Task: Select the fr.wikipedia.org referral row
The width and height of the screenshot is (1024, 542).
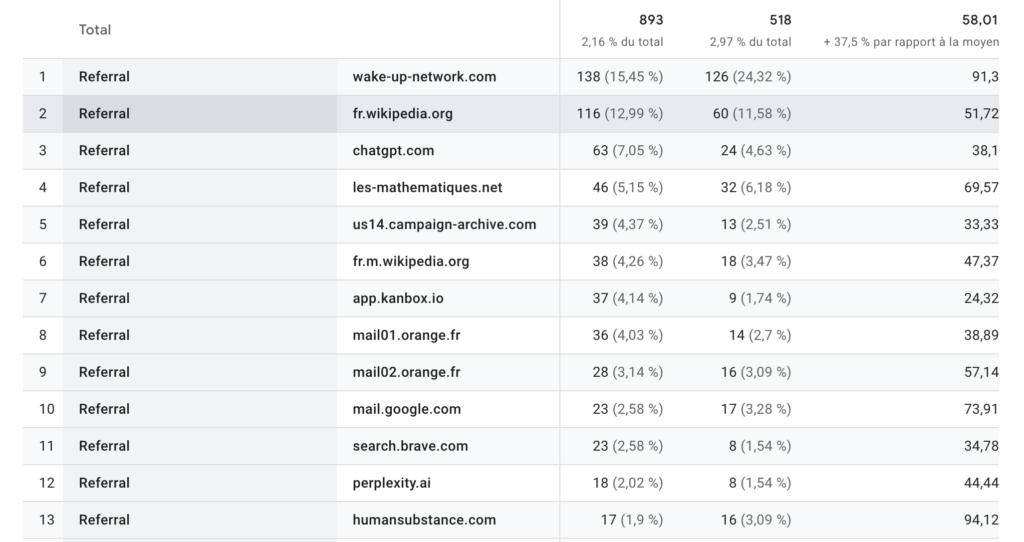Action: (402, 114)
